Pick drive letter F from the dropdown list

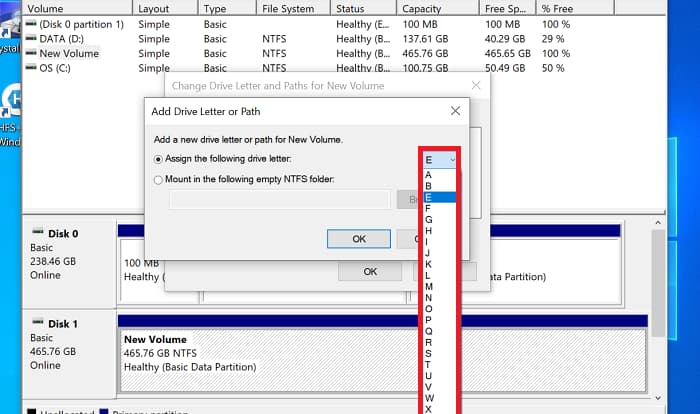(428, 208)
